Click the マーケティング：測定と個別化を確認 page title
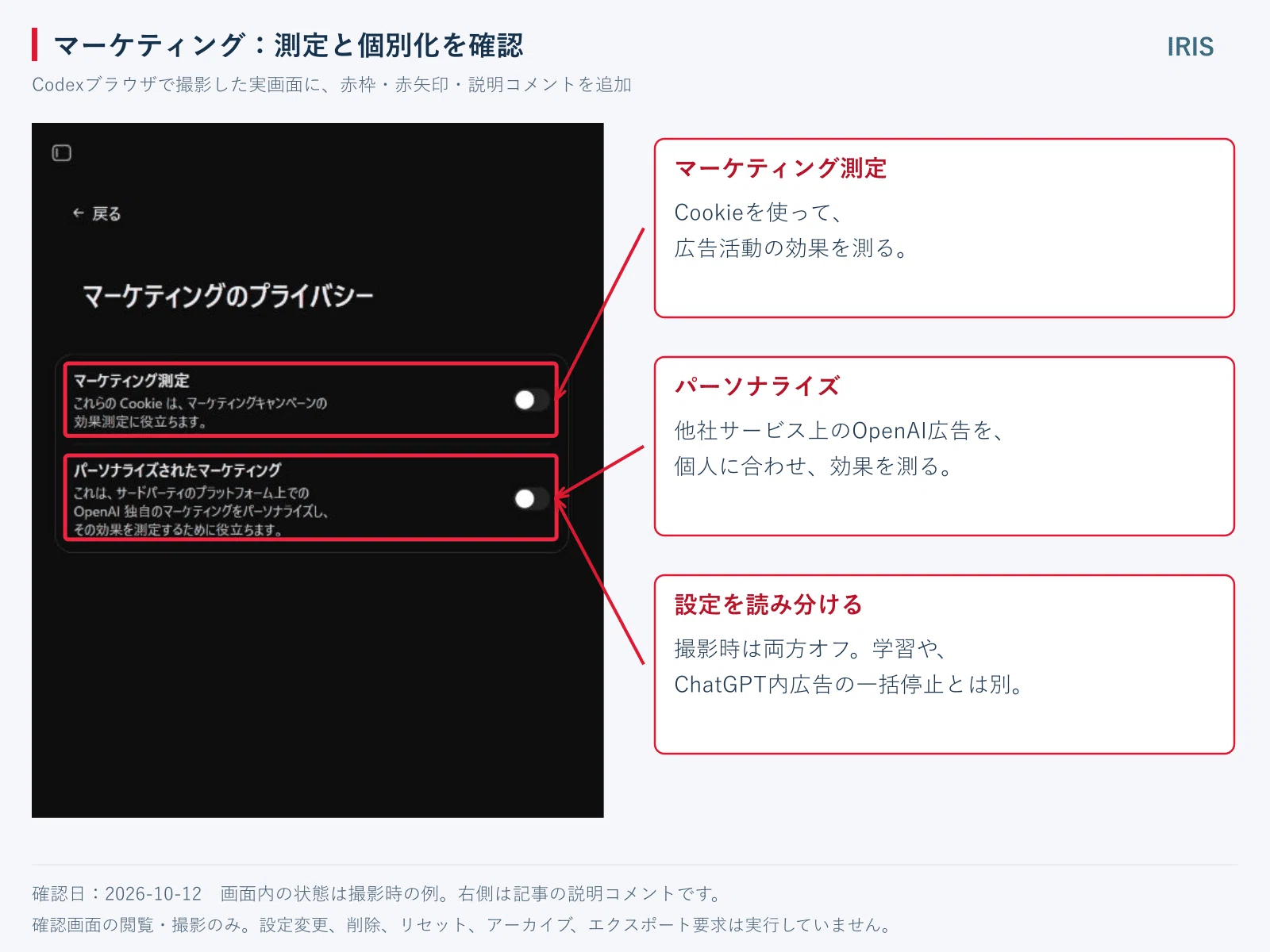Viewport: 1270px width, 952px height. pyautogui.click(x=289, y=45)
